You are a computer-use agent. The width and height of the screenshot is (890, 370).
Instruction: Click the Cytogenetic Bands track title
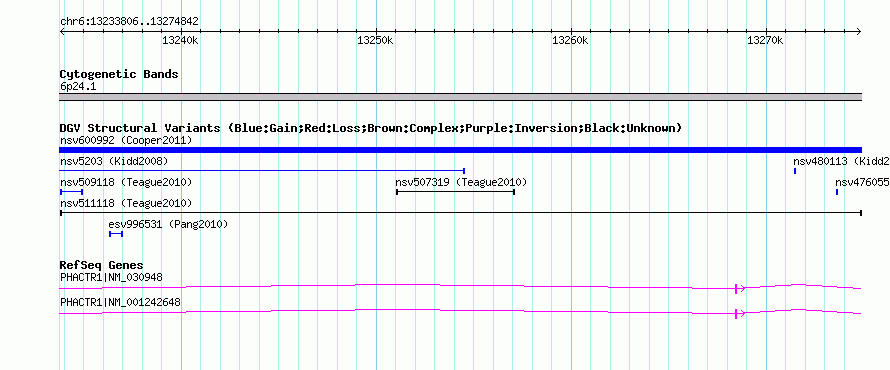tap(119, 74)
